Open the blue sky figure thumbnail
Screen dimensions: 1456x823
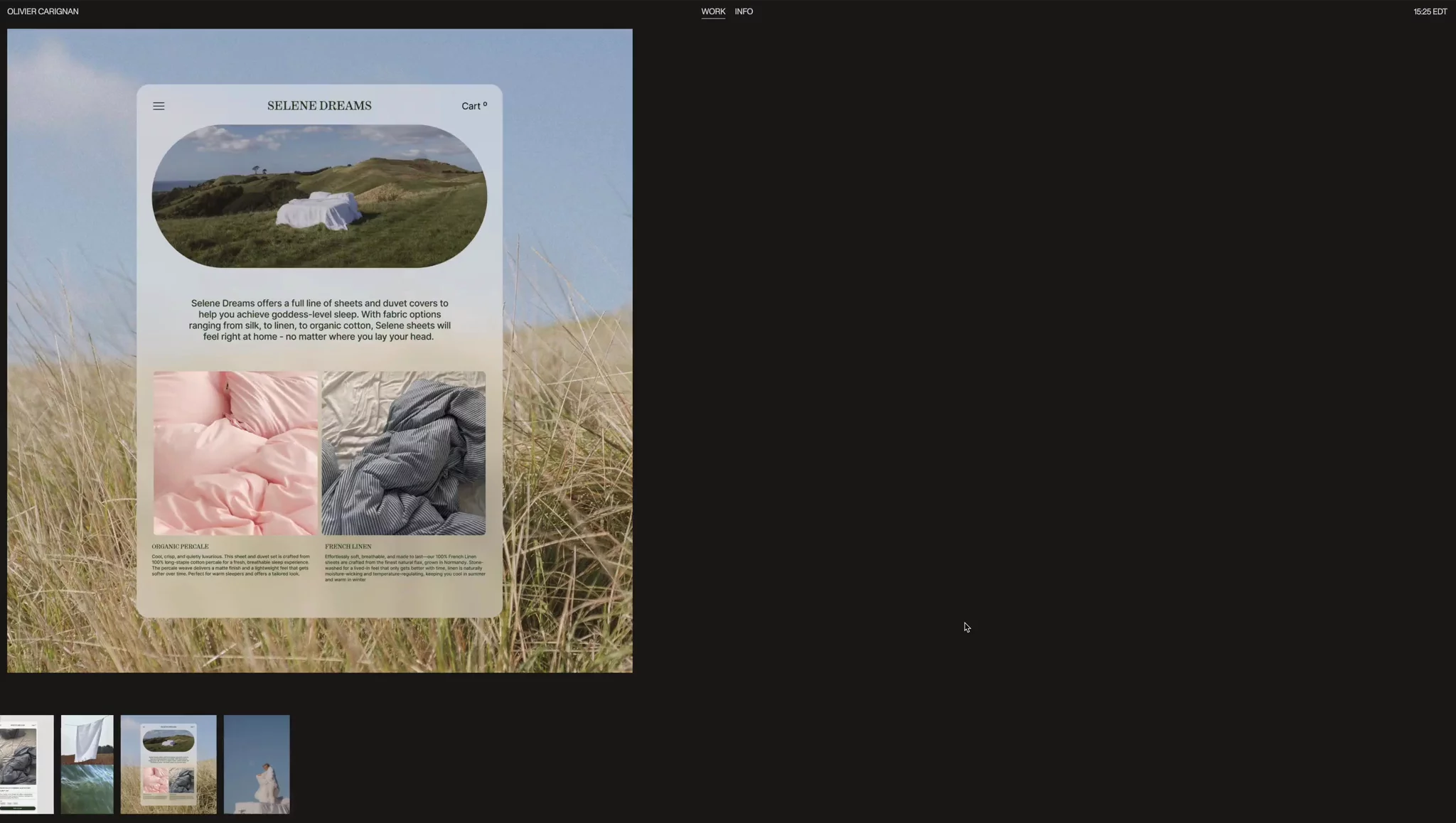point(257,764)
